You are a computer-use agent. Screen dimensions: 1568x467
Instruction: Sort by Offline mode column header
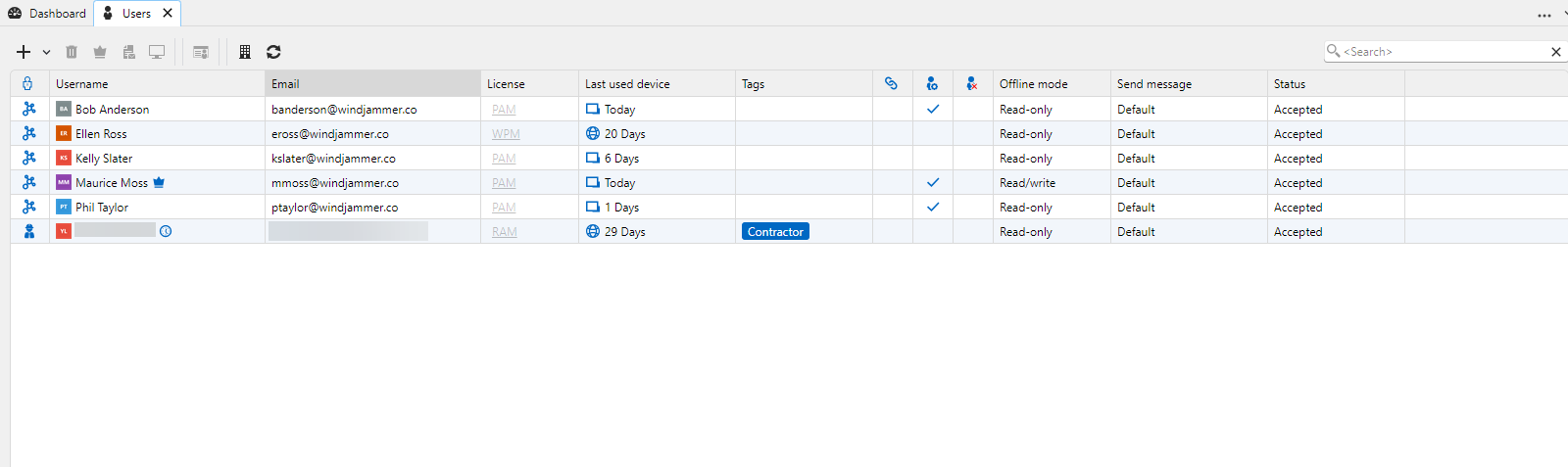tap(1052, 84)
